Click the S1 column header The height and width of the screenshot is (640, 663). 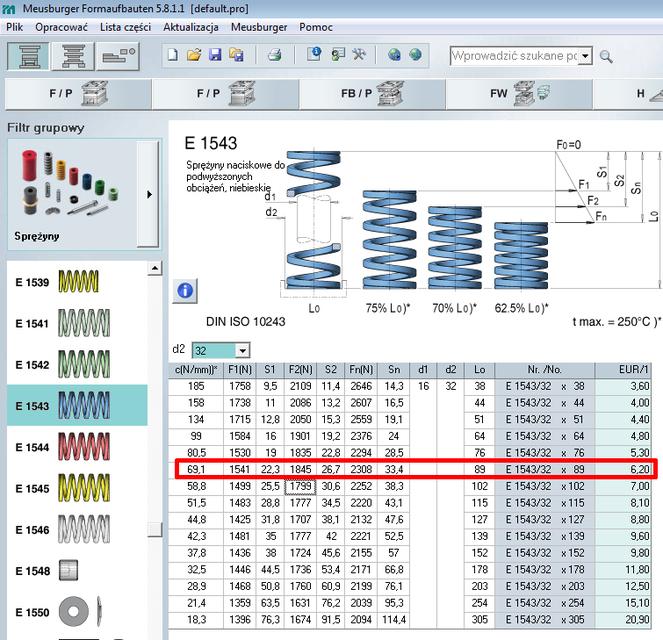click(x=270, y=370)
